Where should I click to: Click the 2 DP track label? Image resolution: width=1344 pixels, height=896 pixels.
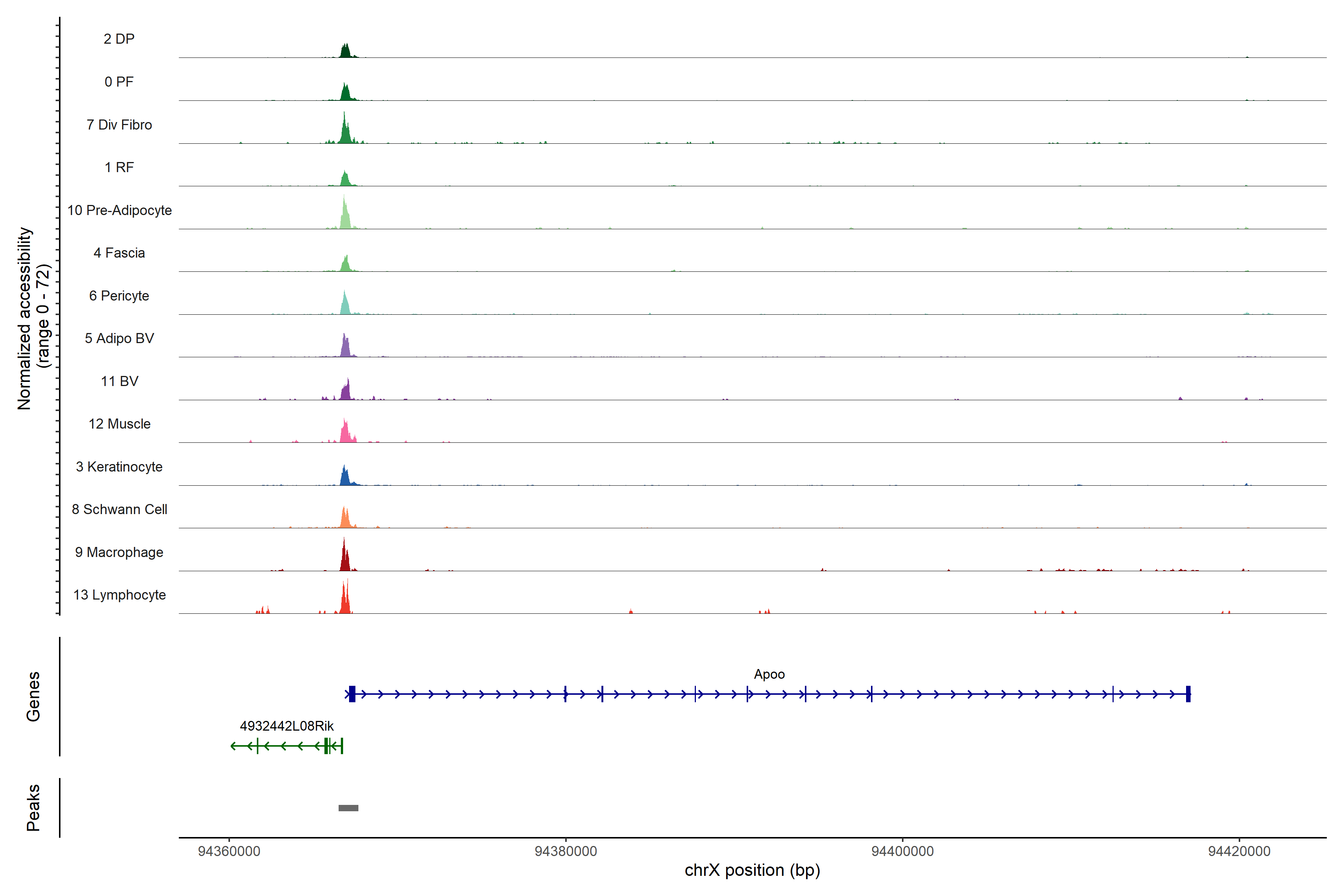(x=119, y=39)
